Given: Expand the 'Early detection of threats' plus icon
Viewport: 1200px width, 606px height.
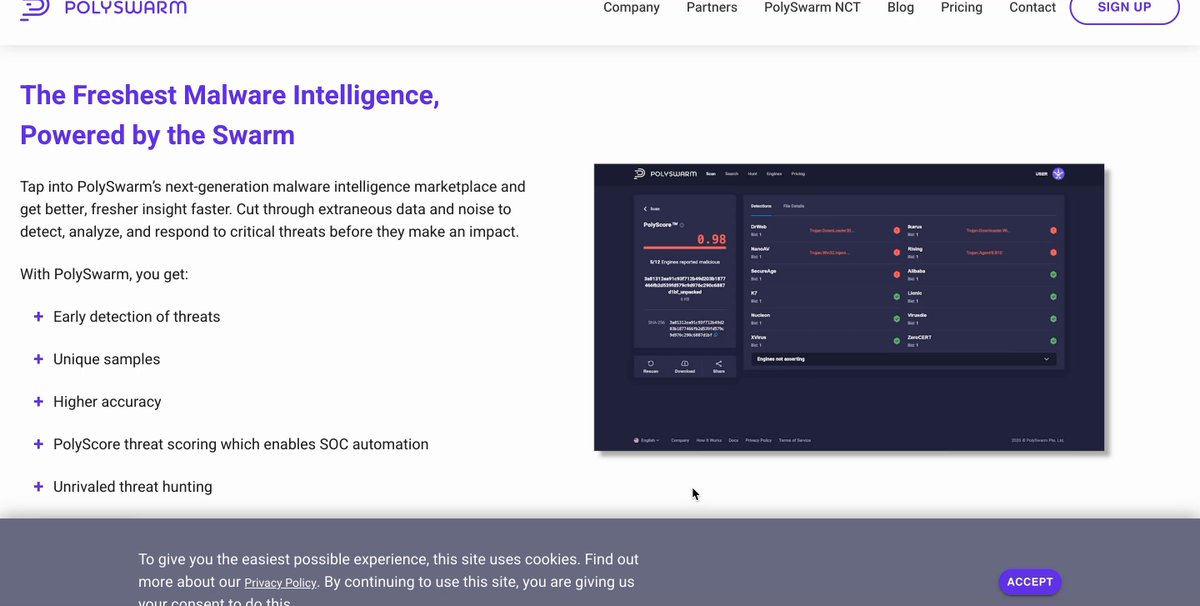Looking at the screenshot, I should [38, 316].
